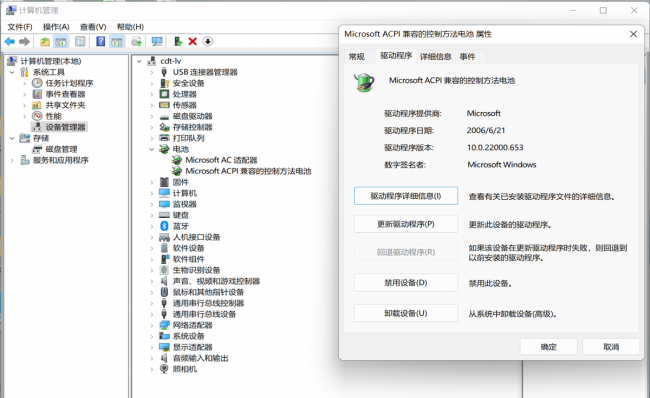Select the 传感器 device category

pyautogui.click(x=185, y=105)
